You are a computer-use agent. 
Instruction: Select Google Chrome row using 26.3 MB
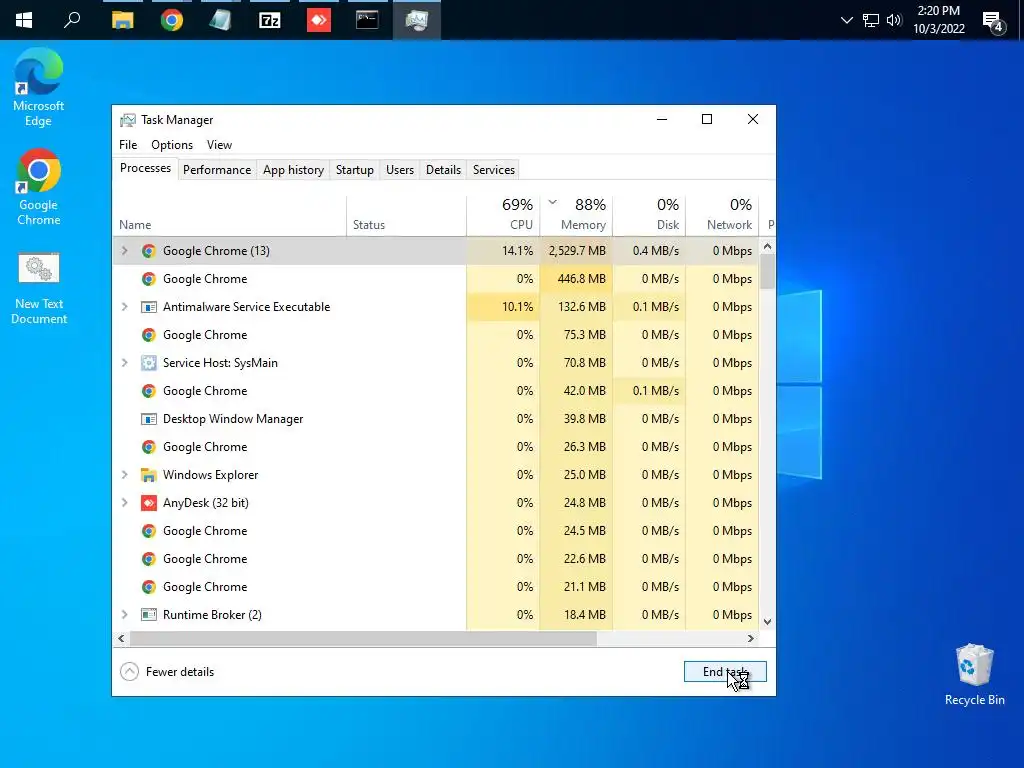(x=436, y=447)
